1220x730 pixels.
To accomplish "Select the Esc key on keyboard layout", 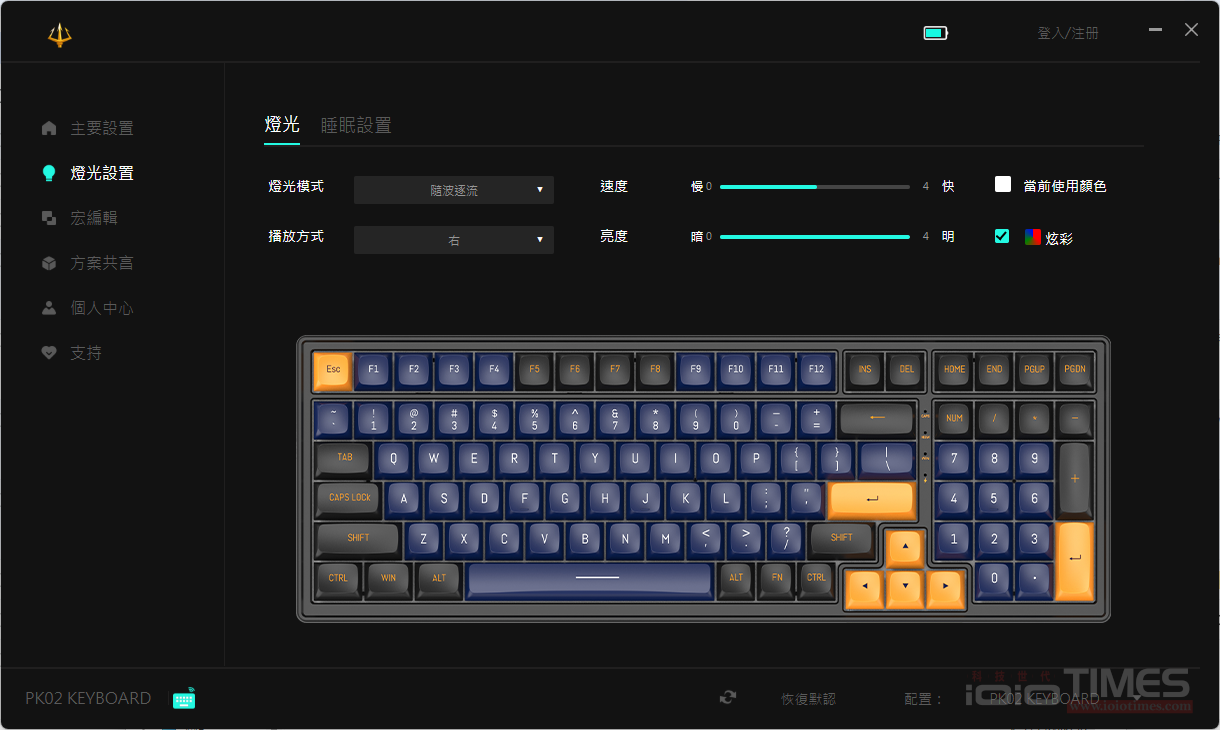I will (333, 370).
